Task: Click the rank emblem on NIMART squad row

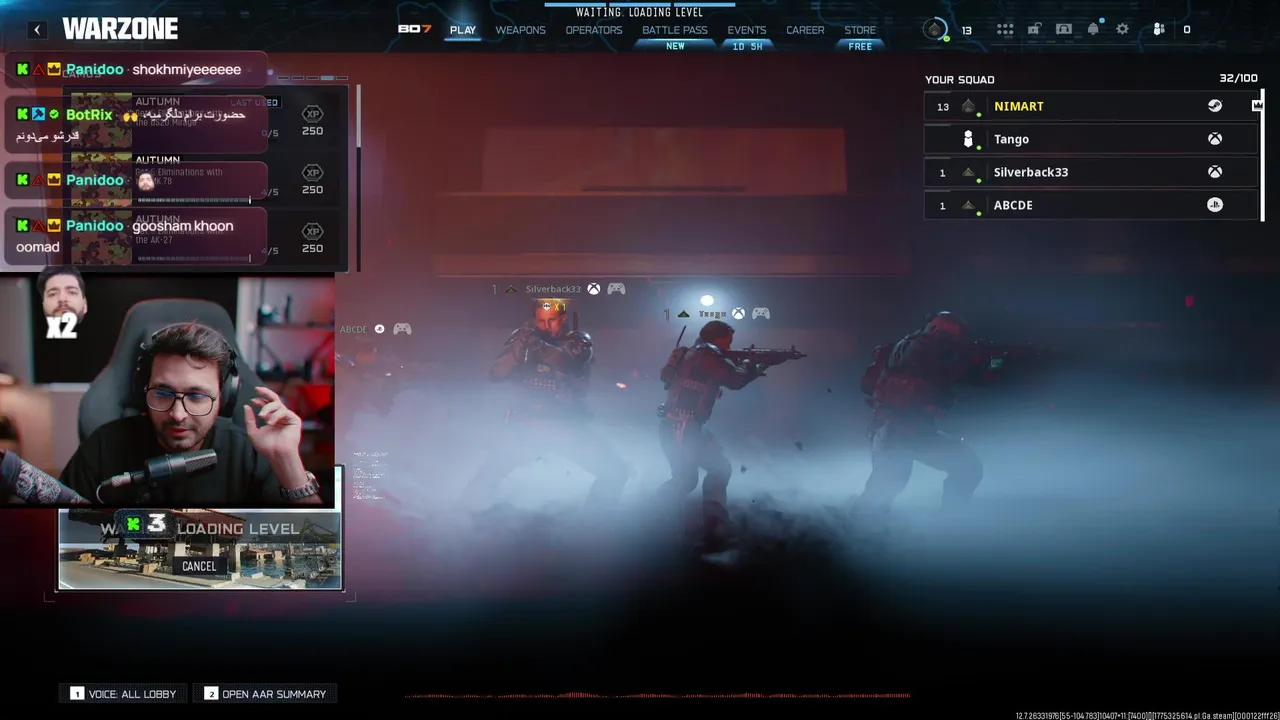Action: tap(968, 106)
